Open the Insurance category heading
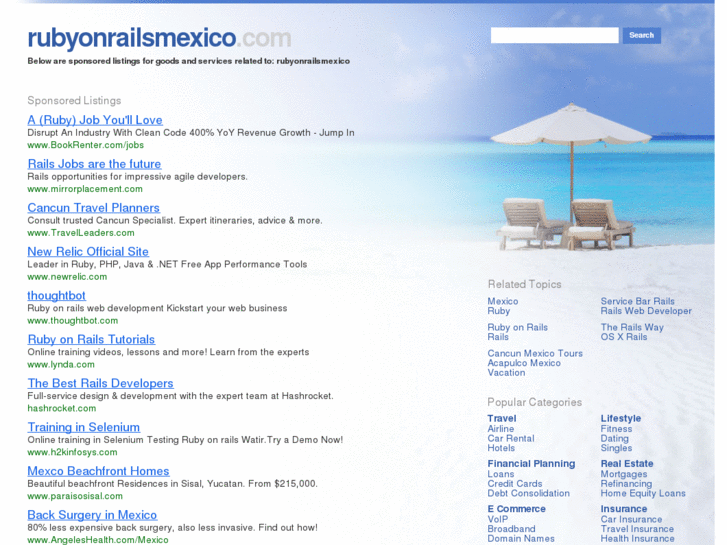The image size is (727, 545). [x=624, y=509]
